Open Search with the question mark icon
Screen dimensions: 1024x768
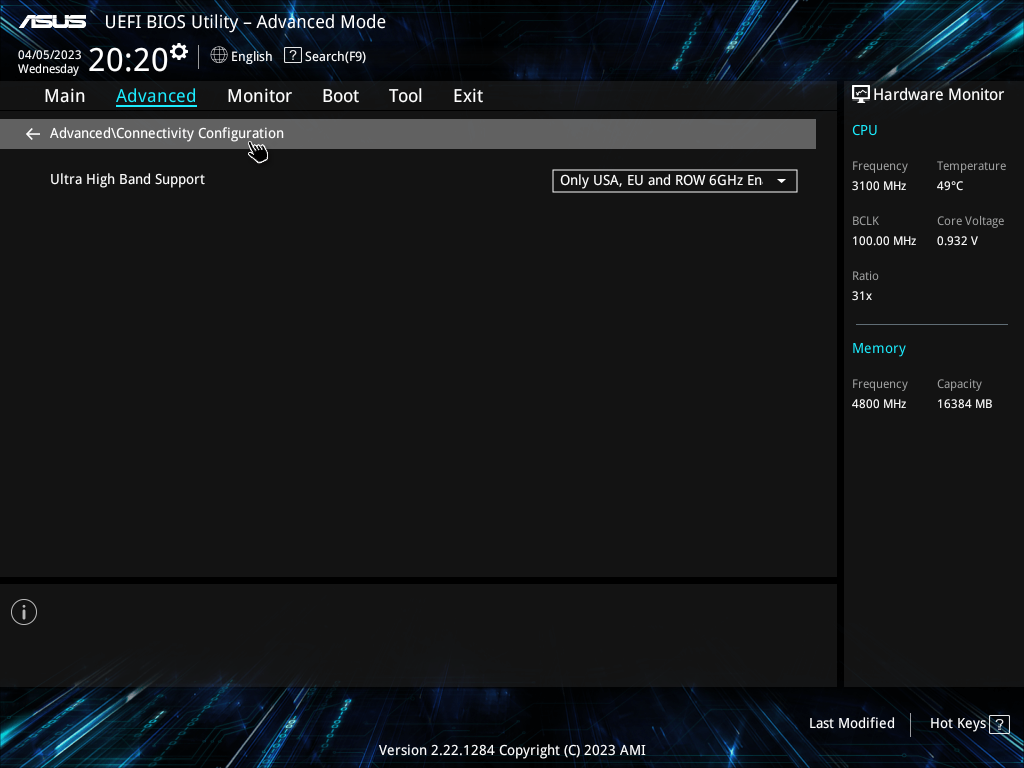(x=291, y=55)
